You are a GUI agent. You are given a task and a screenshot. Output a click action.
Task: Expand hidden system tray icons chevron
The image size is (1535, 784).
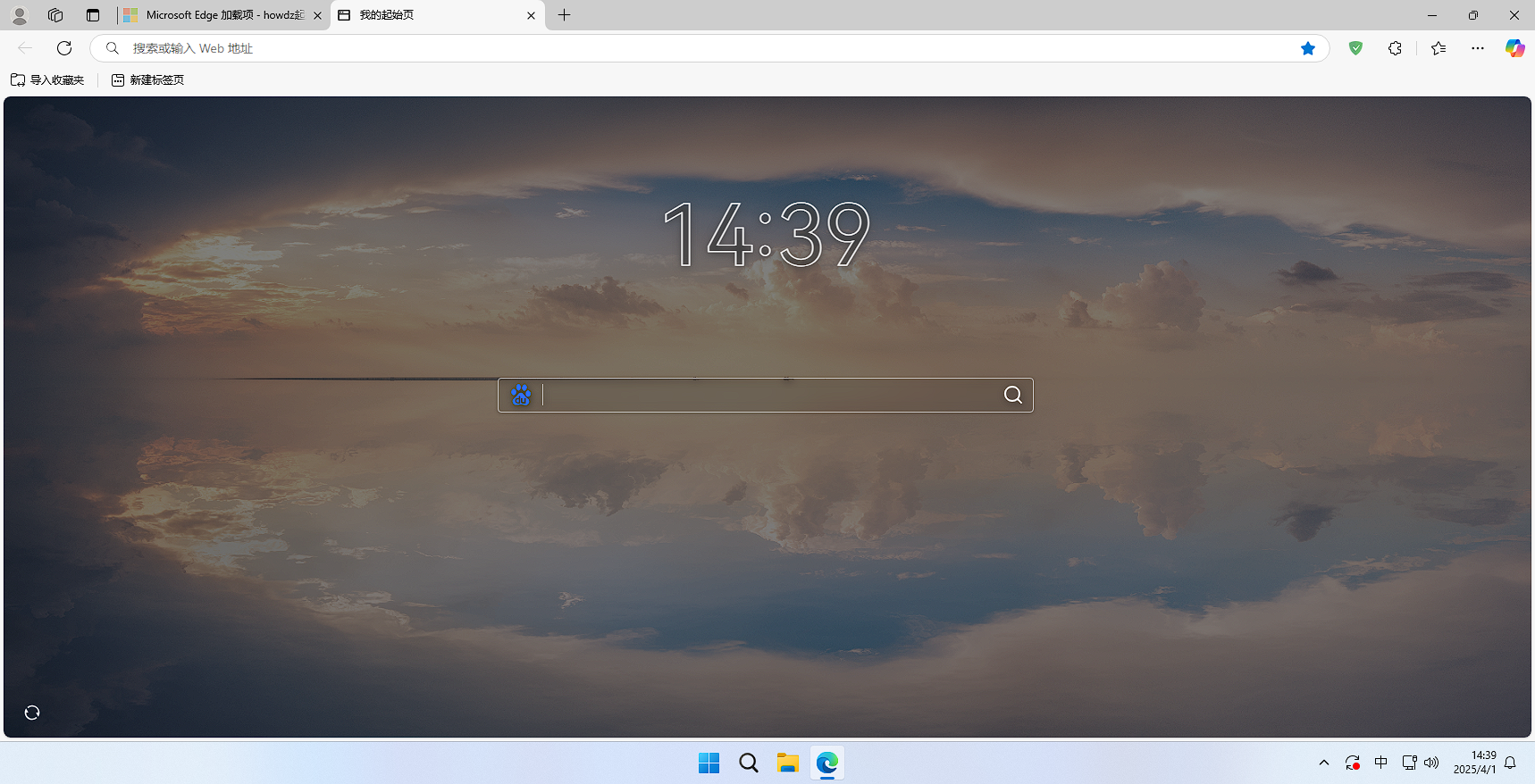click(x=1324, y=763)
